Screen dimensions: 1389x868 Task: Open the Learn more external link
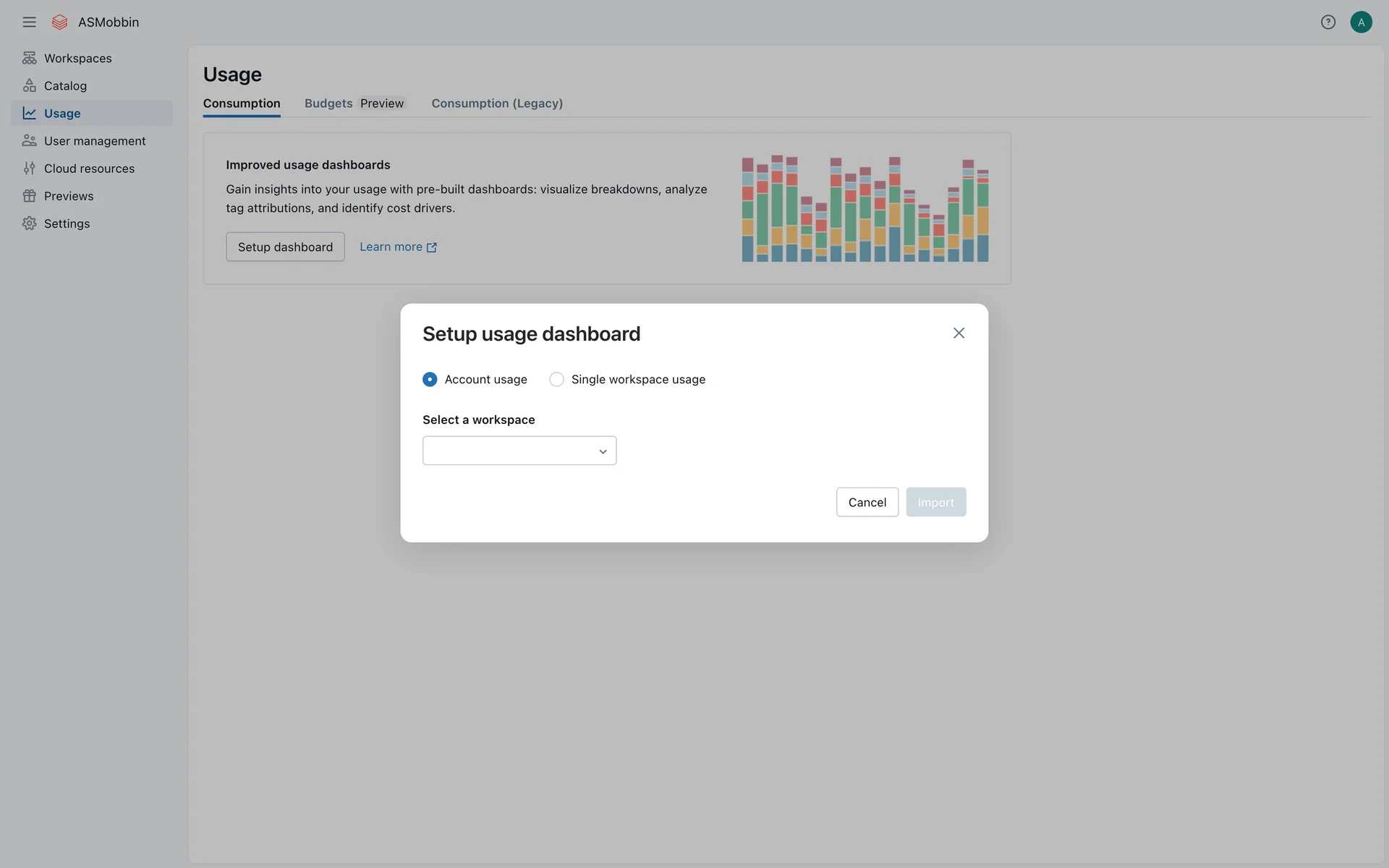pos(398,247)
